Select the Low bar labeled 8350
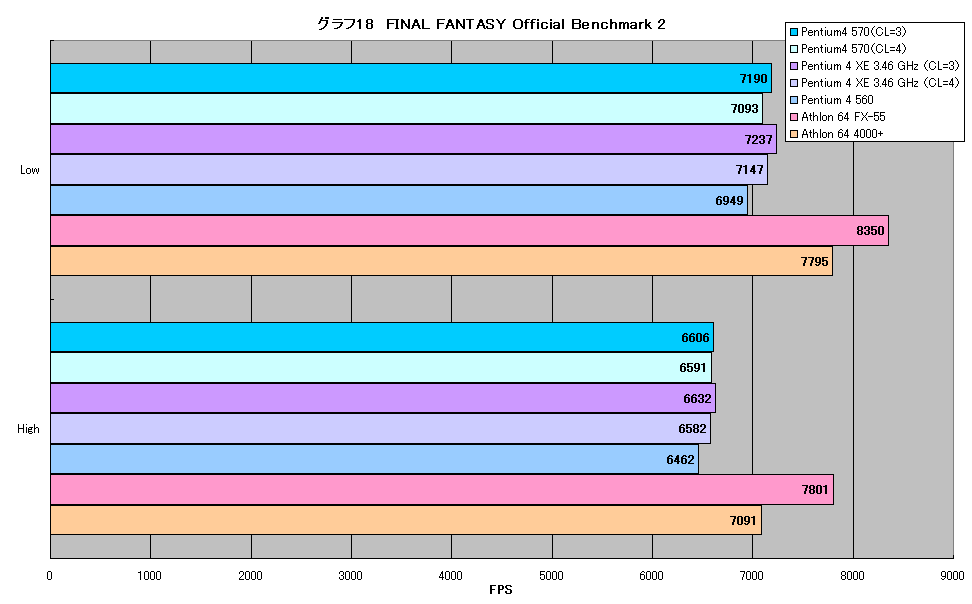 pos(469,231)
